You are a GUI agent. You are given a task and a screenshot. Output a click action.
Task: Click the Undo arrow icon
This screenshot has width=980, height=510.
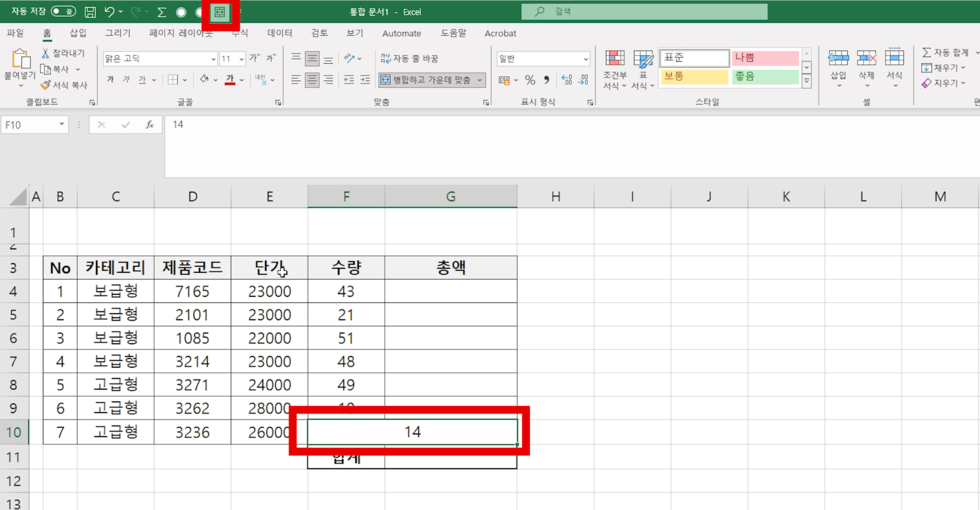tap(110, 12)
